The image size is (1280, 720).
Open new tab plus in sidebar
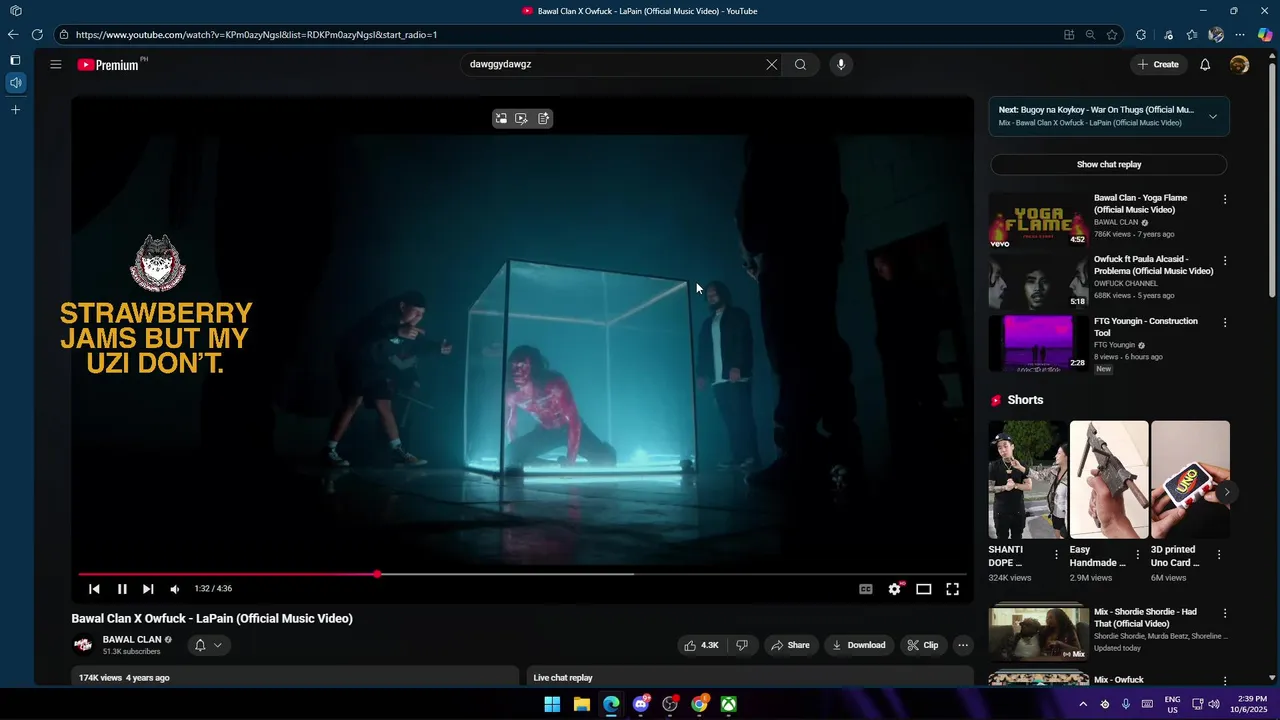point(15,109)
